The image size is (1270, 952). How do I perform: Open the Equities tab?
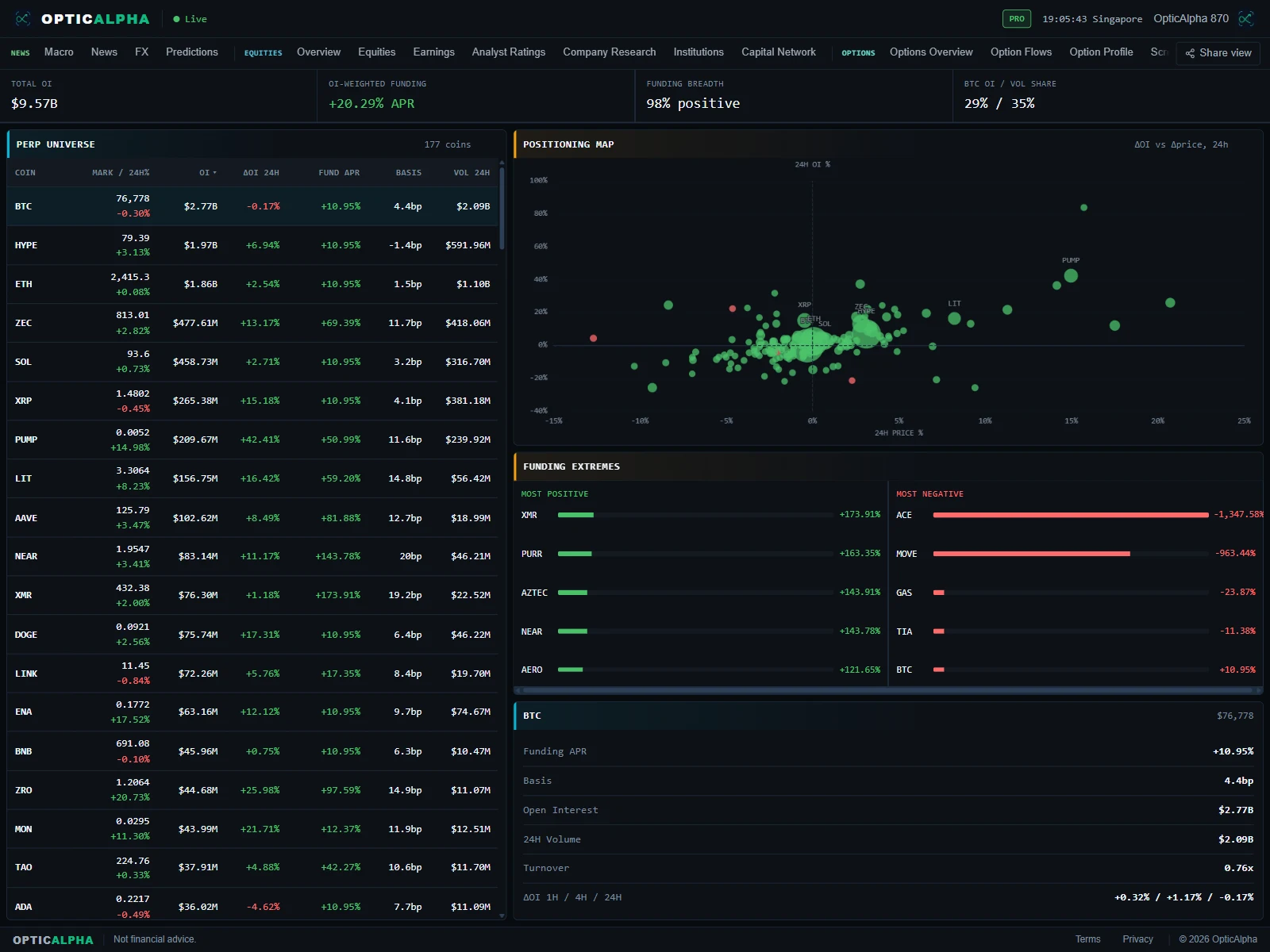[x=376, y=52]
